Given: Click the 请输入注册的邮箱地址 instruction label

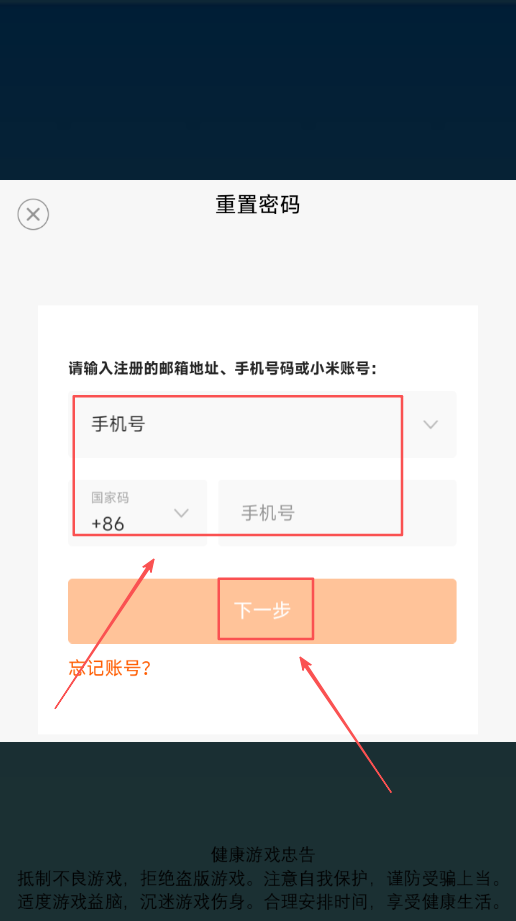Looking at the screenshot, I should click(x=222, y=369).
